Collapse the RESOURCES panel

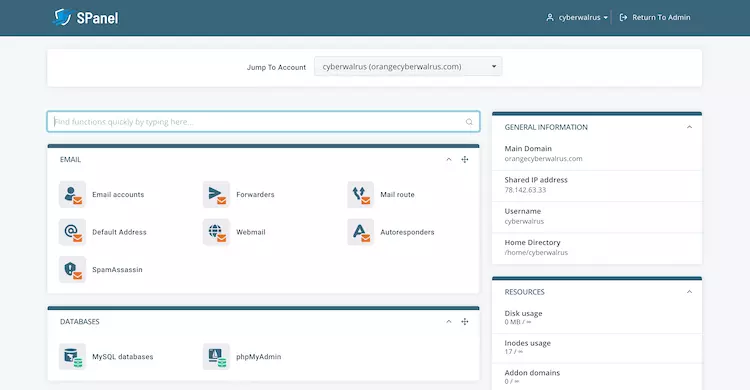689,291
